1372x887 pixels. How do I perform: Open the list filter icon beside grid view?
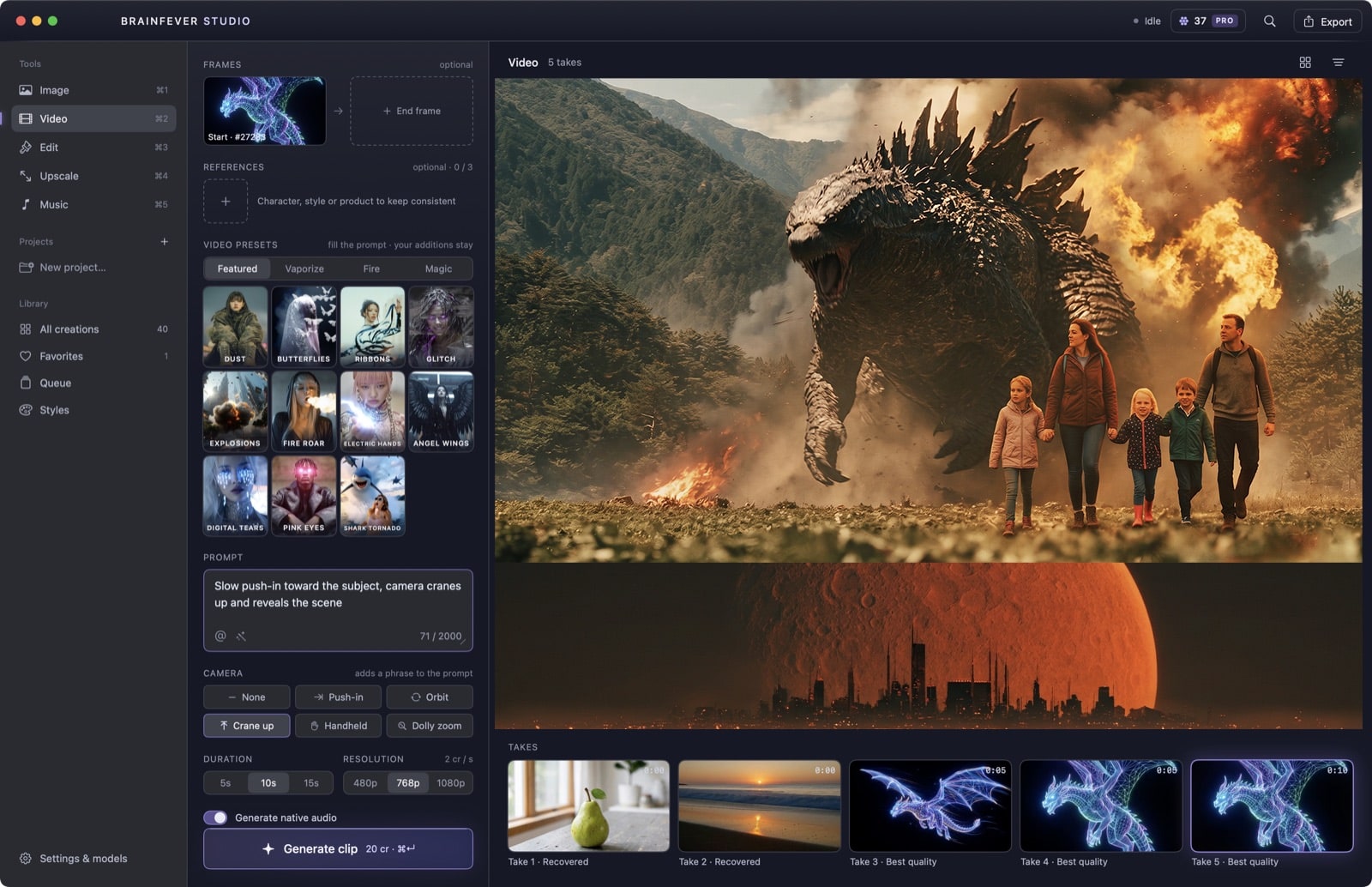click(1338, 63)
